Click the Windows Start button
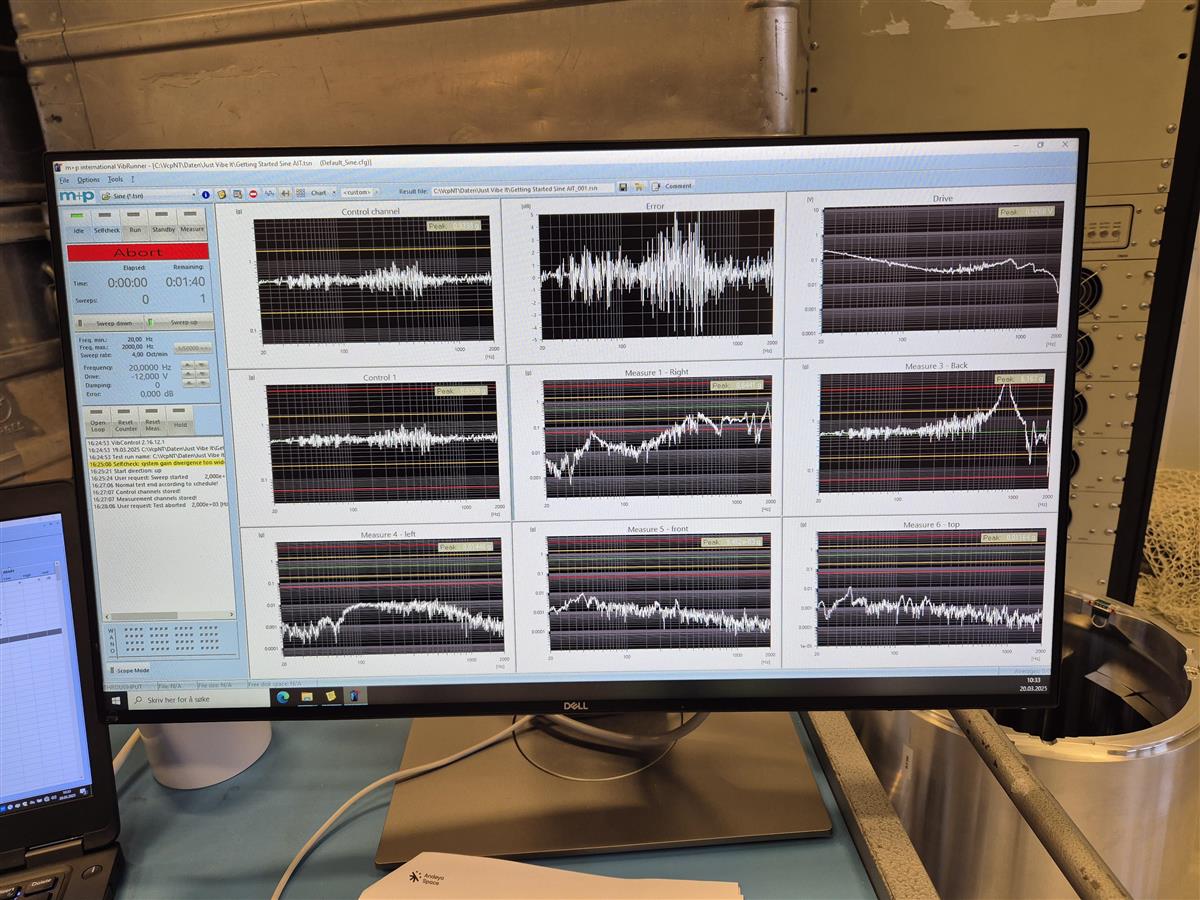 (x=116, y=699)
